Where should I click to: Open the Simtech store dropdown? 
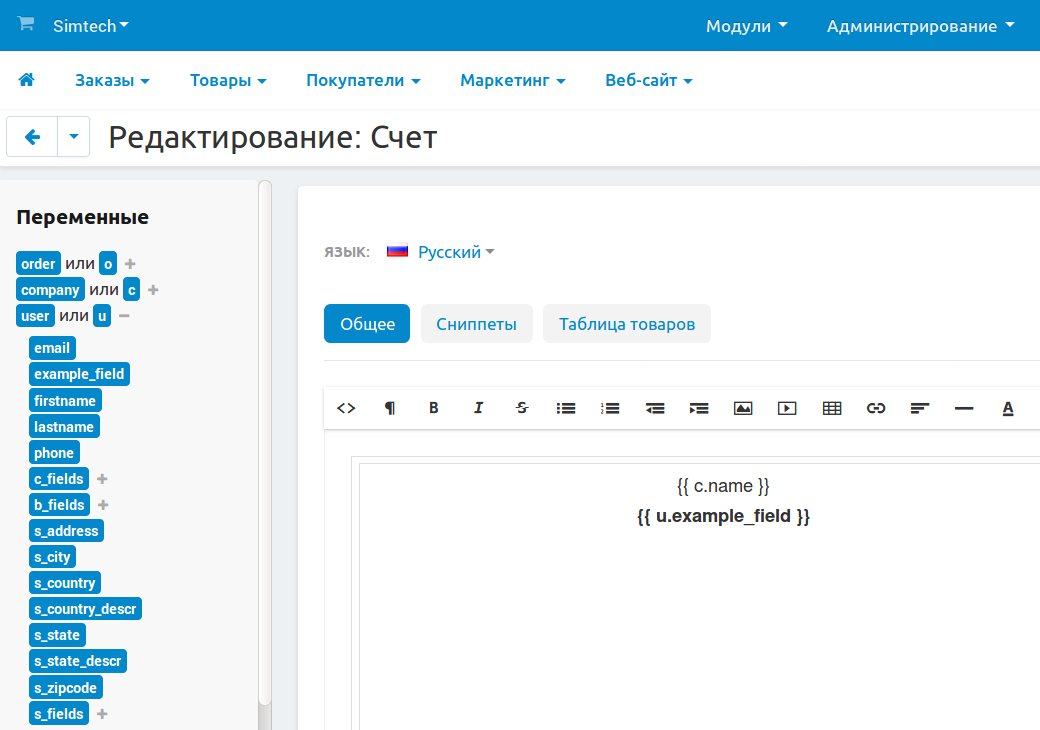(91, 26)
